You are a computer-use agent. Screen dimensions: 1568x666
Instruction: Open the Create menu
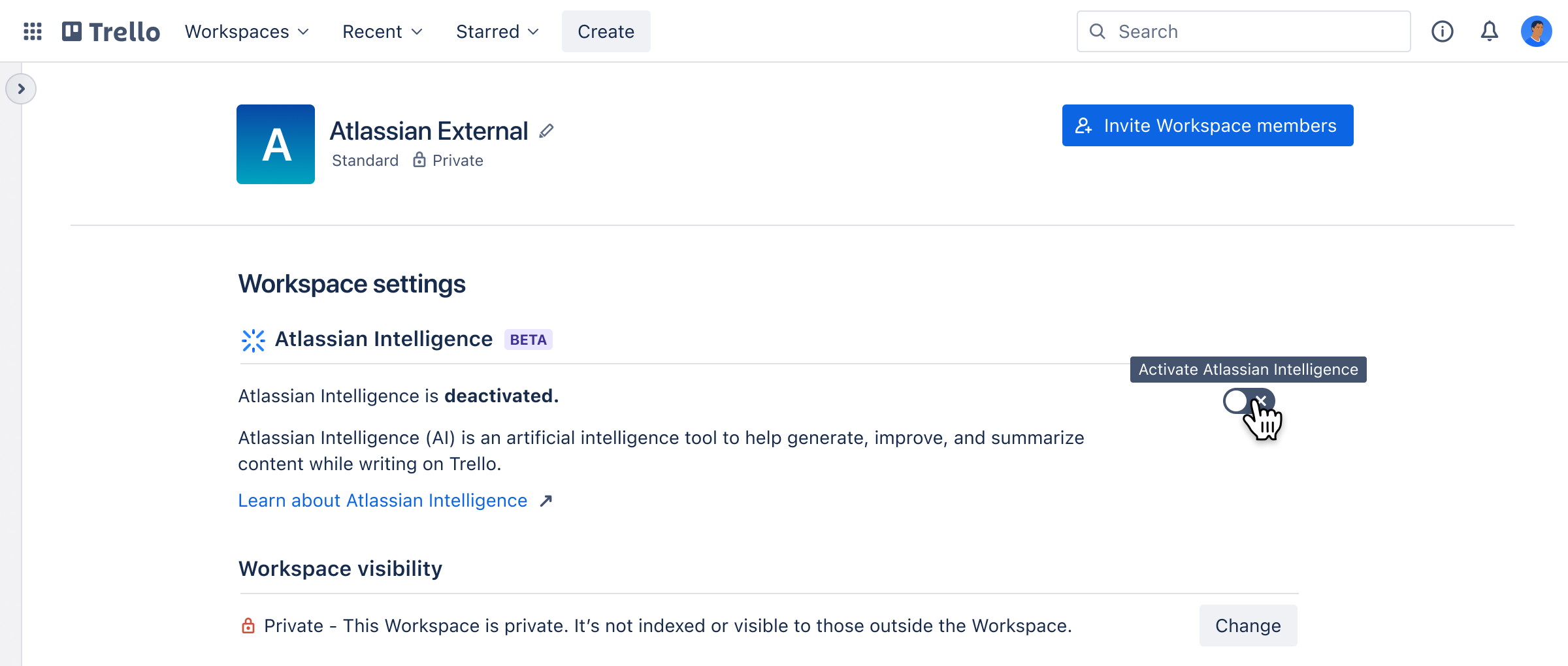[x=605, y=31]
